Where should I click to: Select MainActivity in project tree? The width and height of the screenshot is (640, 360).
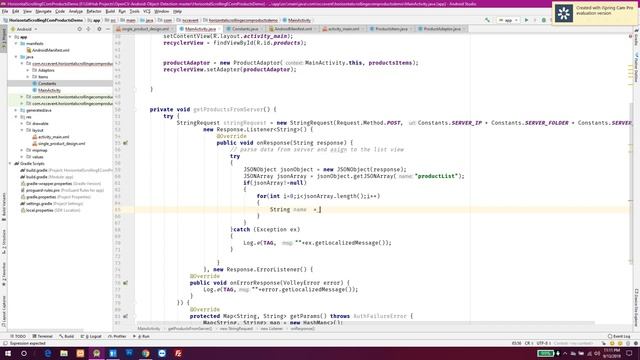coord(49,90)
